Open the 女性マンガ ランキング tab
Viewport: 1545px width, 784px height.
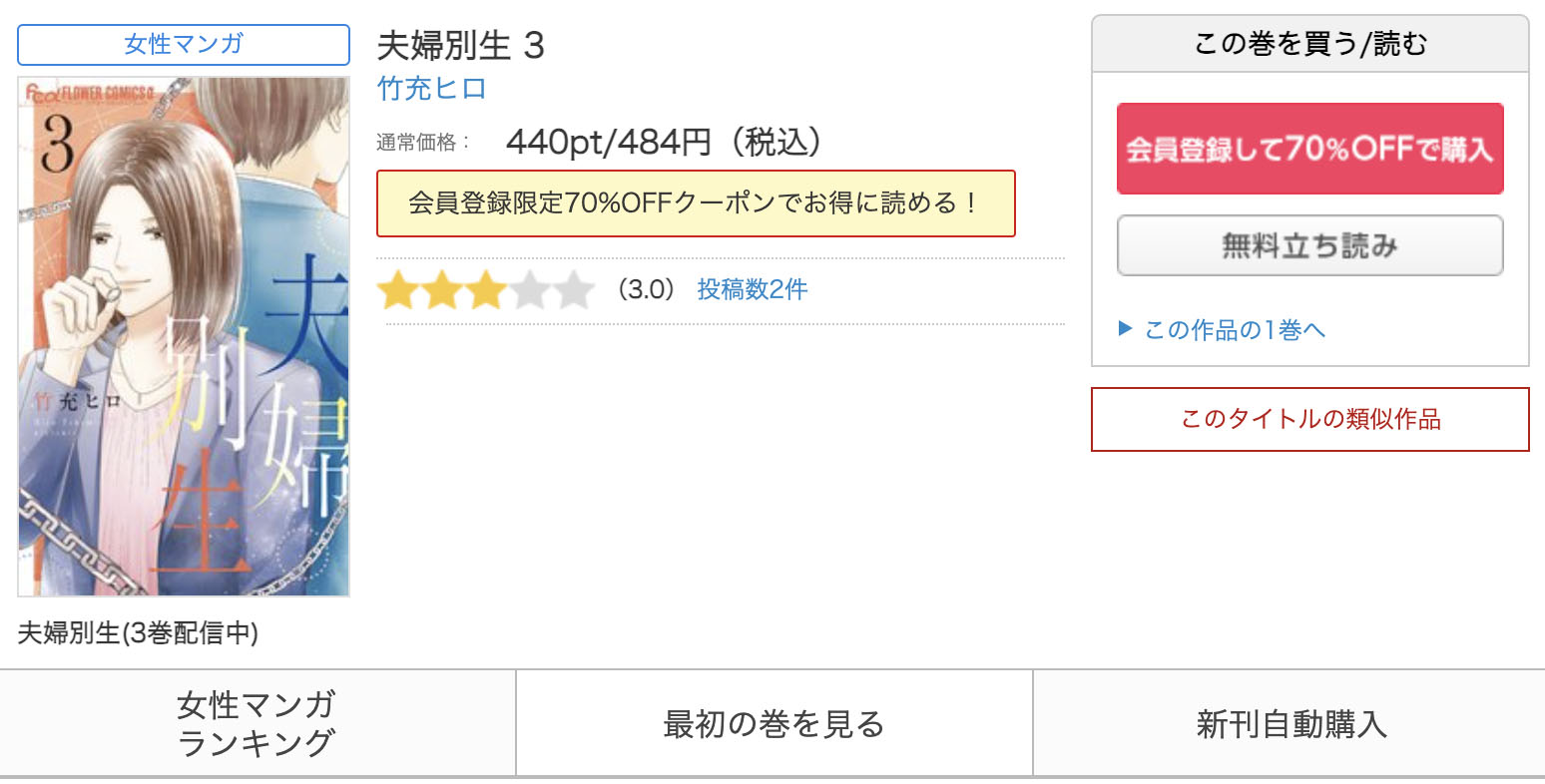257,723
